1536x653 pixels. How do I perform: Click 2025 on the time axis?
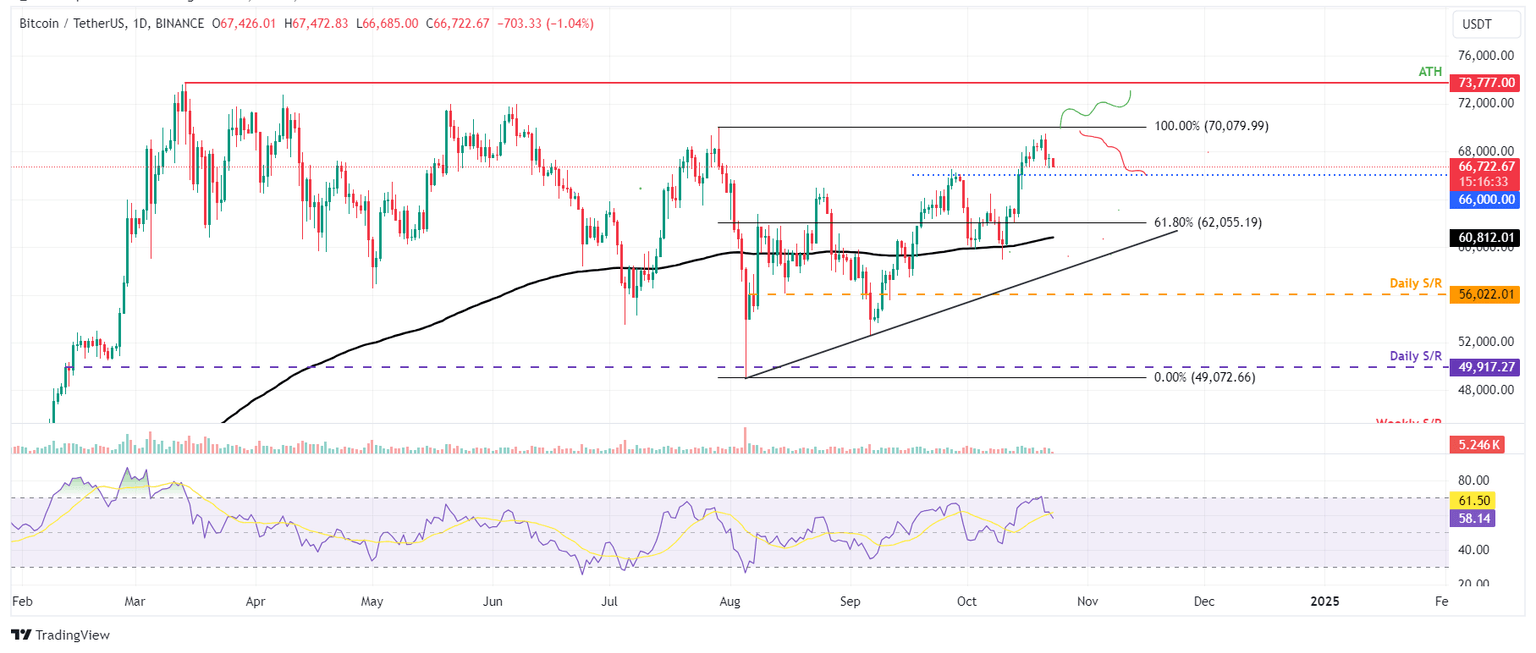[x=1326, y=601]
